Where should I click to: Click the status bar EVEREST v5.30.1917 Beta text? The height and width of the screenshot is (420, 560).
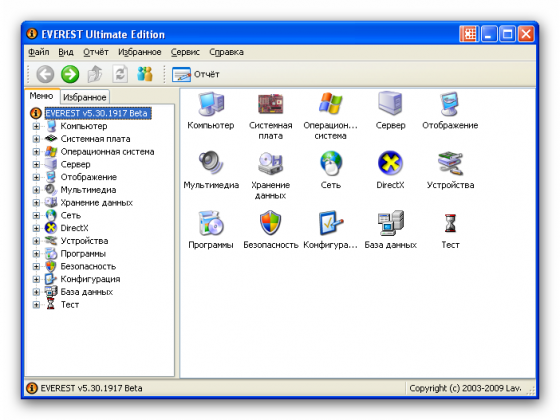[x=91, y=388]
